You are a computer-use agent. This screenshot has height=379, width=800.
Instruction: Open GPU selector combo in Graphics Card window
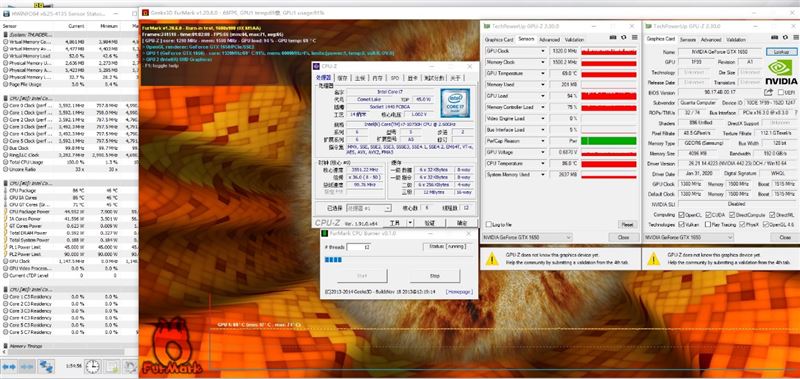tap(689, 237)
